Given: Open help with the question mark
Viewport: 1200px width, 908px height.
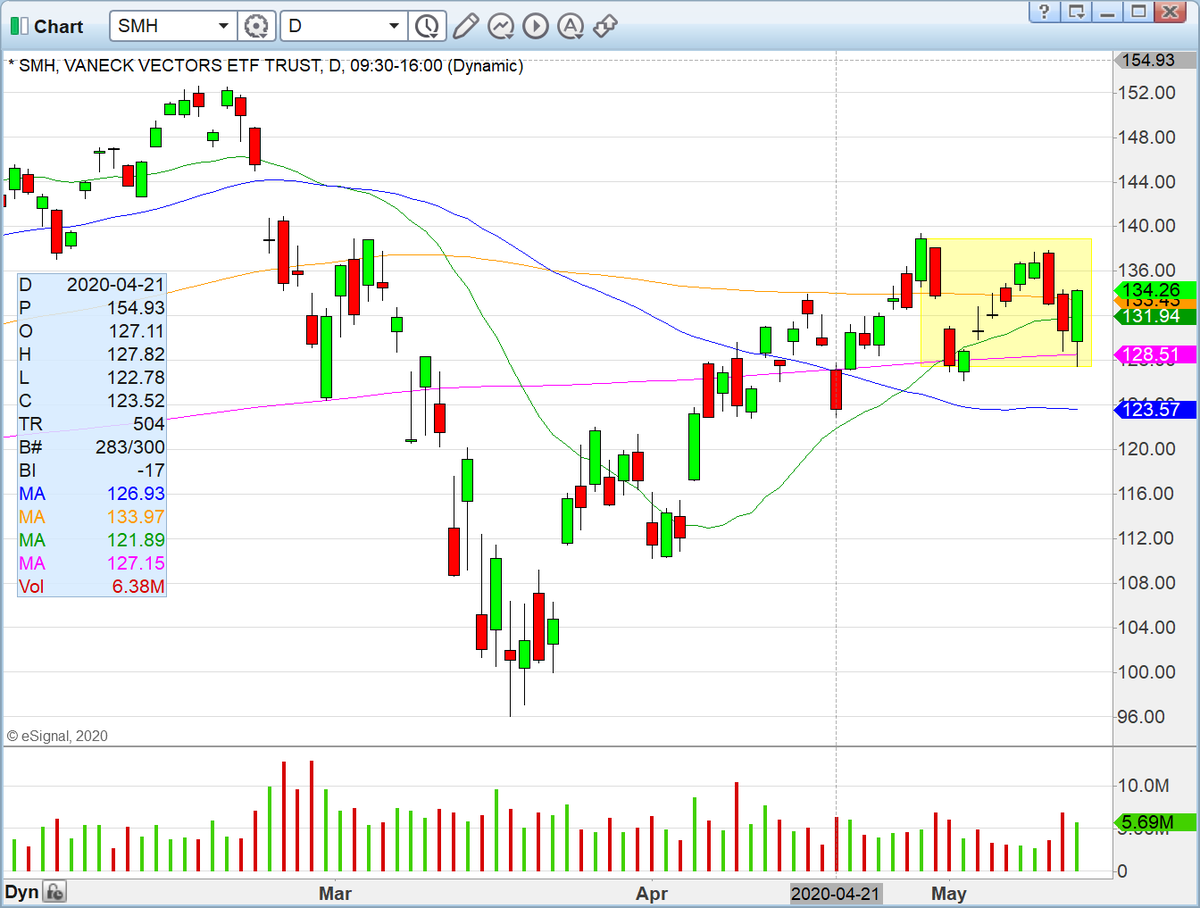Looking at the screenshot, I should pyautogui.click(x=1044, y=12).
